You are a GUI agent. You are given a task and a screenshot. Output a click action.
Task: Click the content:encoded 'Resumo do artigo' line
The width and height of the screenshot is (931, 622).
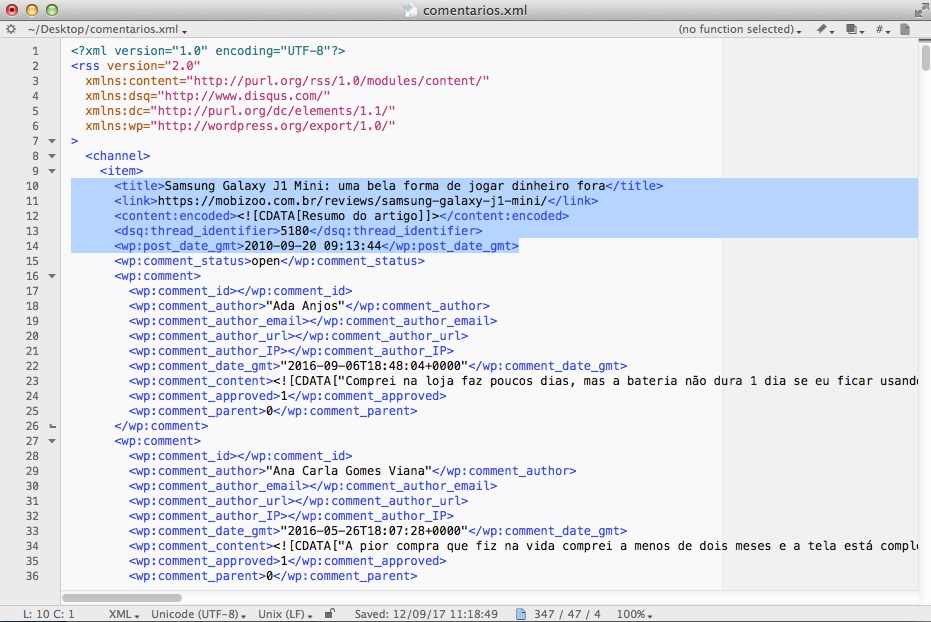[341, 216]
